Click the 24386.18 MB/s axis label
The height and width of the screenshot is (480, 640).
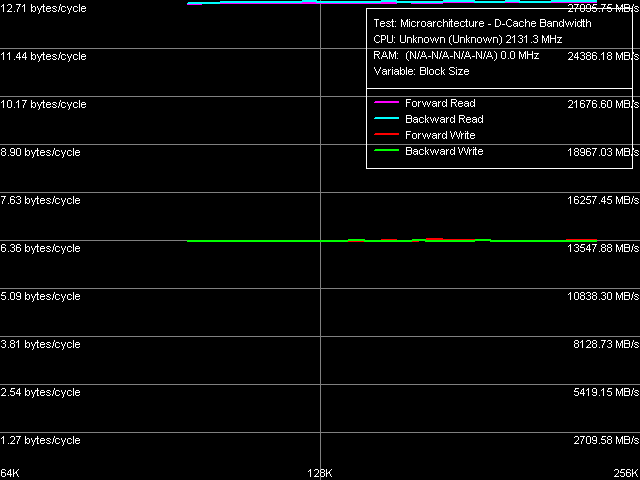[x=603, y=56]
